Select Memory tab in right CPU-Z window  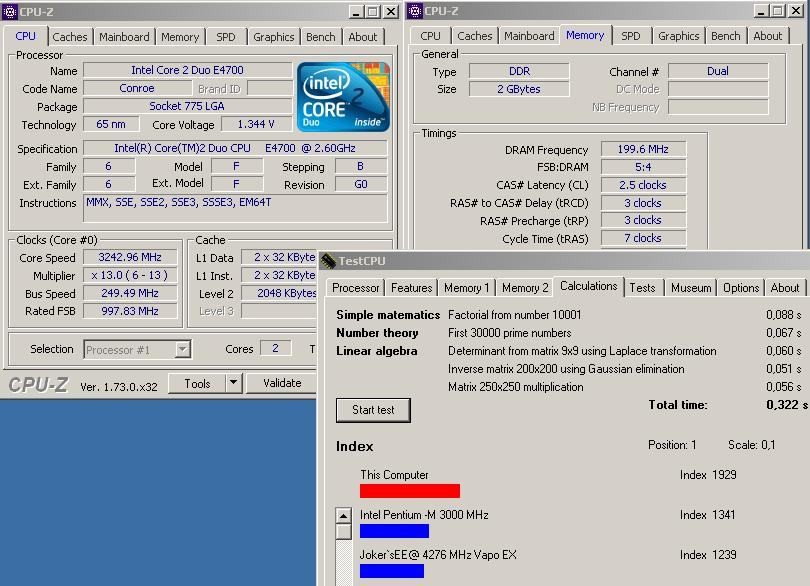[x=585, y=35]
